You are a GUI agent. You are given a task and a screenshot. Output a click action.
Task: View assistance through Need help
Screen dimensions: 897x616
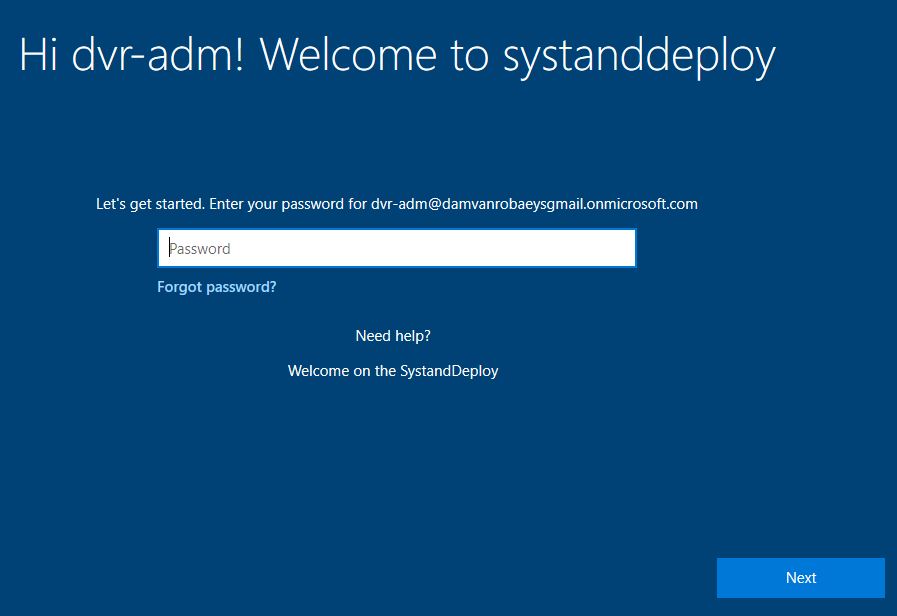coord(393,335)
